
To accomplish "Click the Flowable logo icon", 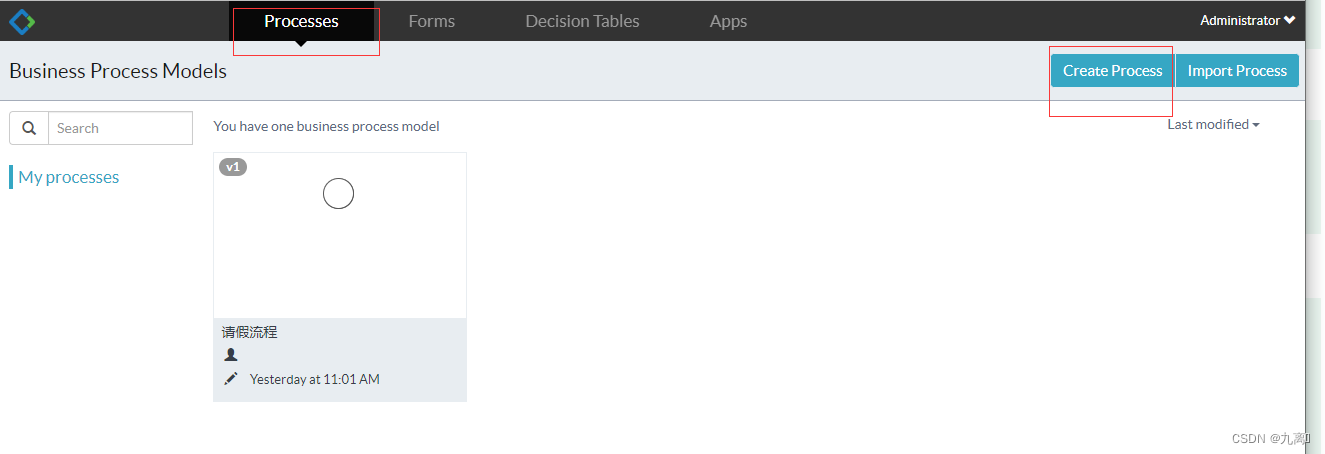I will click(22, 21).
